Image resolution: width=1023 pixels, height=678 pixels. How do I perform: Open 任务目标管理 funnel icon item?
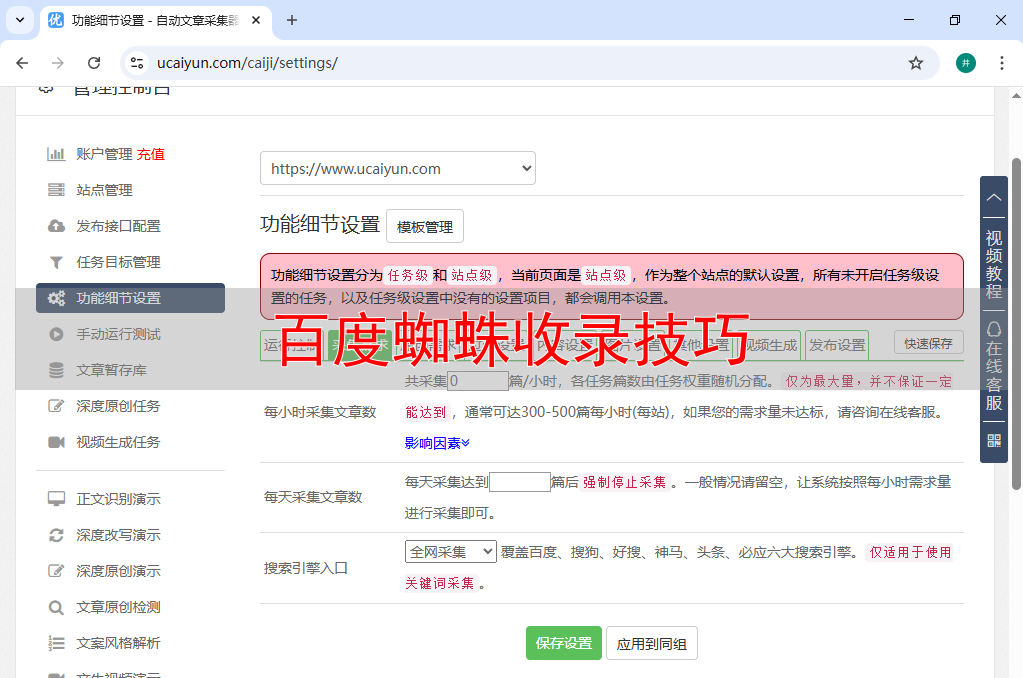(x=56, y=262)
